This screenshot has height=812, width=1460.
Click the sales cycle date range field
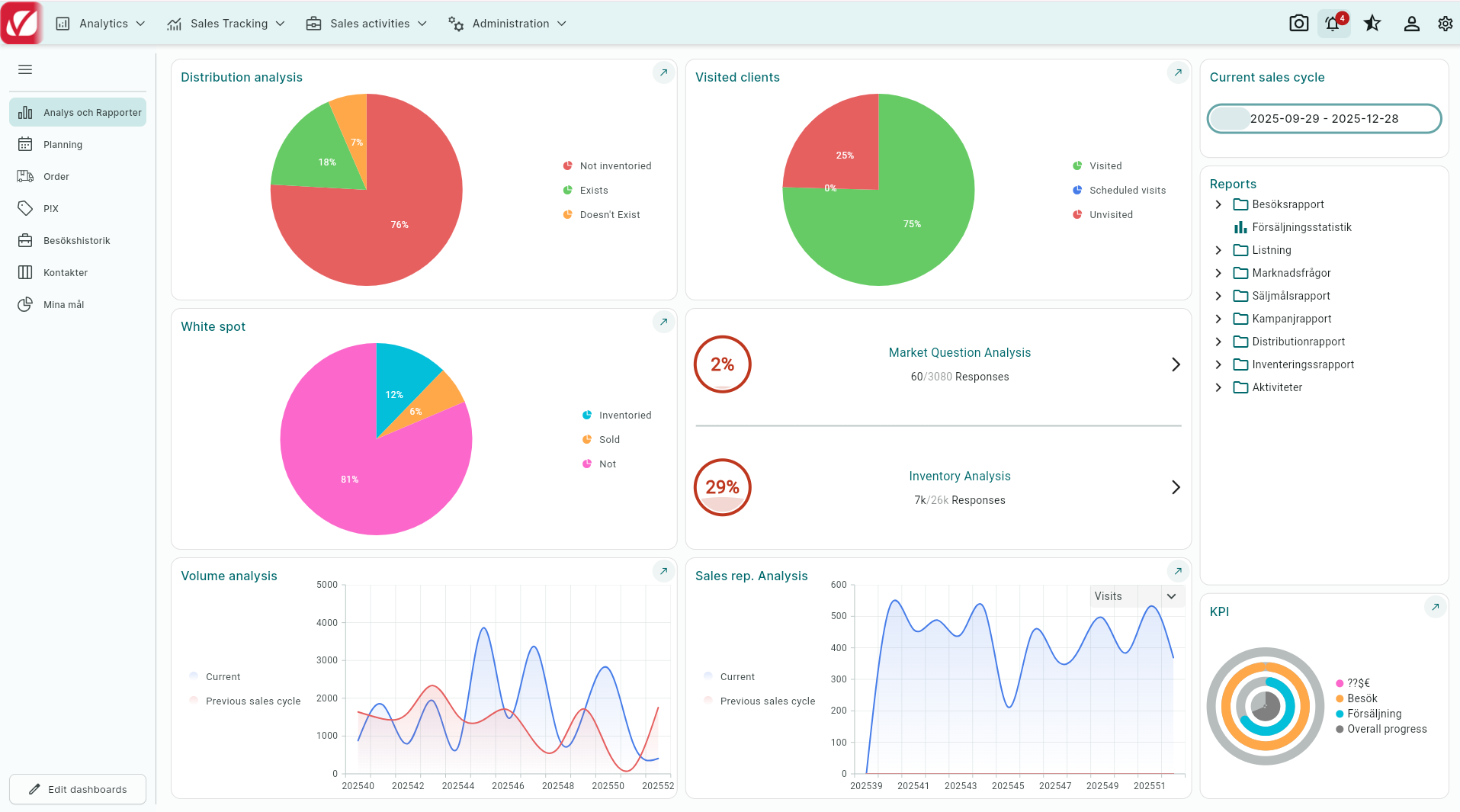pos(1324,118)
